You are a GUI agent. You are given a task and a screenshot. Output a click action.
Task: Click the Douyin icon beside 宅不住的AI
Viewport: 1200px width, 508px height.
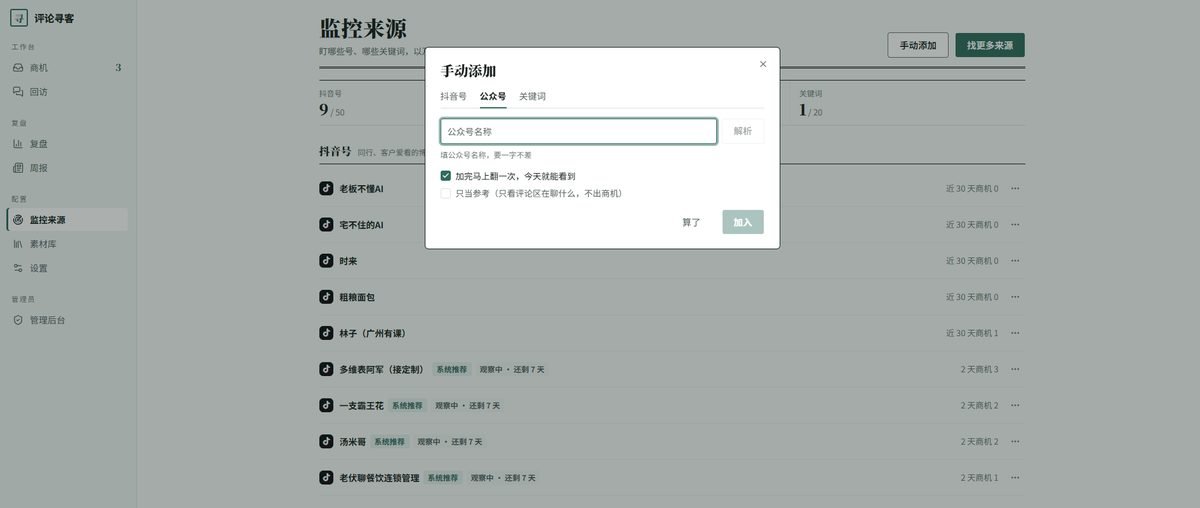click(x=326, y=224)
